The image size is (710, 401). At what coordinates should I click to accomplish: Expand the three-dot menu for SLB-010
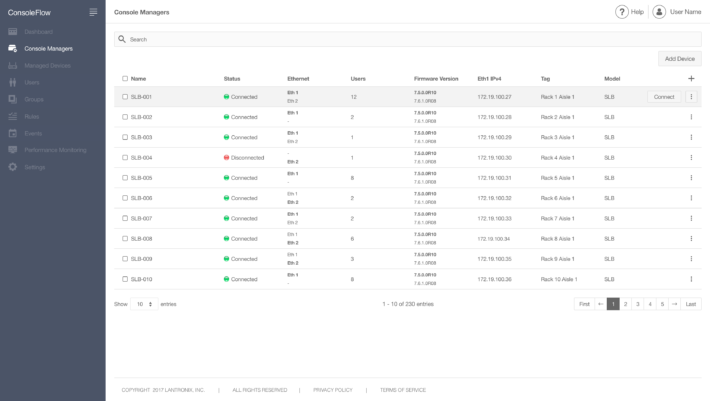pyautogui.click(x=691, y=279)
